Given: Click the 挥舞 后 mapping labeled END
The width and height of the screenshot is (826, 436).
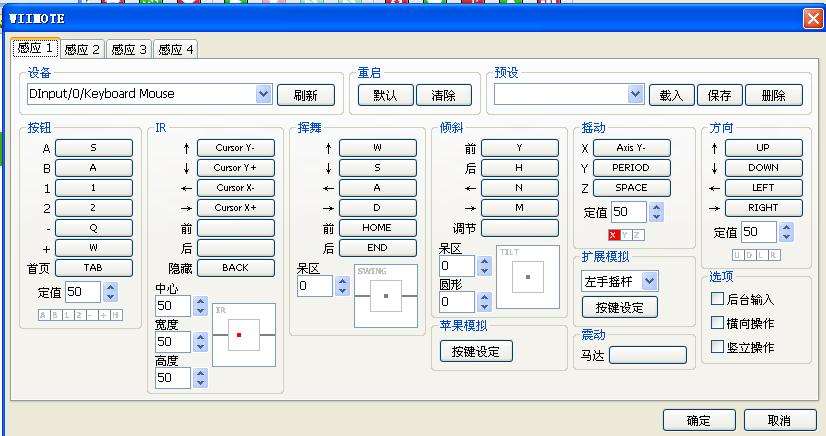Looking at the screenshot, I should pyautogui.click(x=377, y=248).
